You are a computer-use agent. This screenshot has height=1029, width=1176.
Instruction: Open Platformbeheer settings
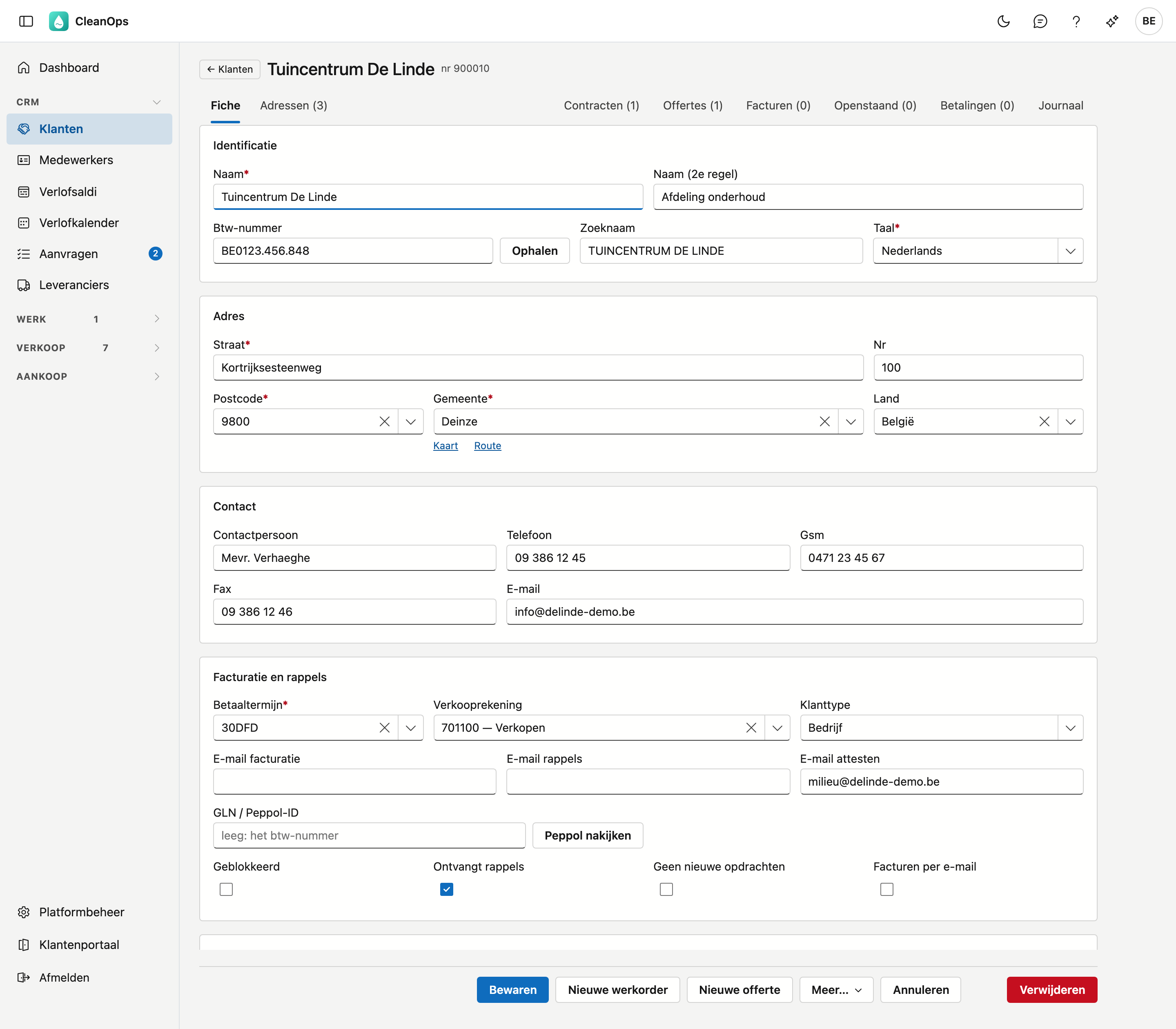pyautogui.click(x=89, y=912)
